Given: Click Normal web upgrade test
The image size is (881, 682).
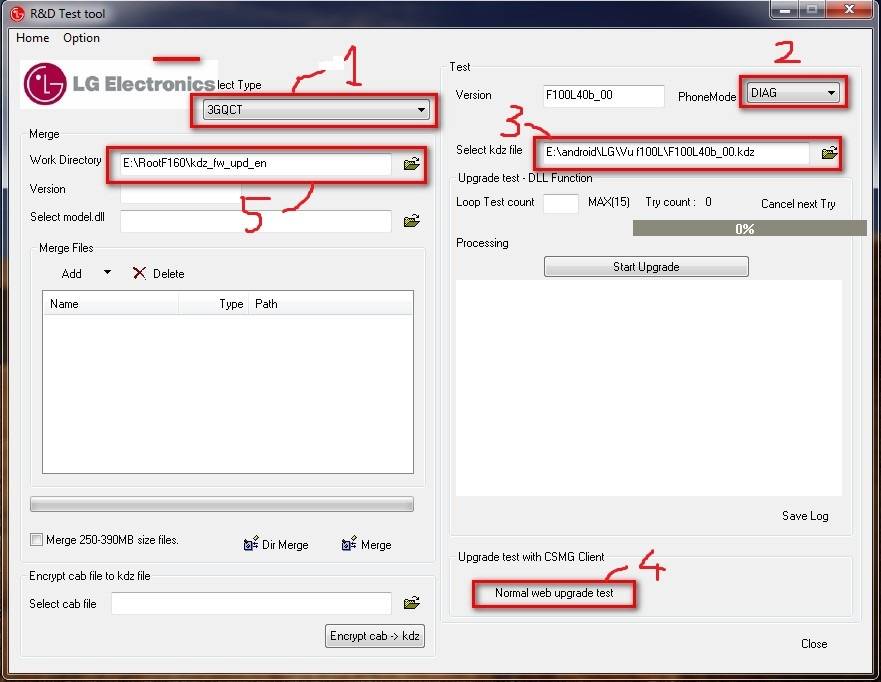Looking at the screenshot, I should [x=554, y=593].
